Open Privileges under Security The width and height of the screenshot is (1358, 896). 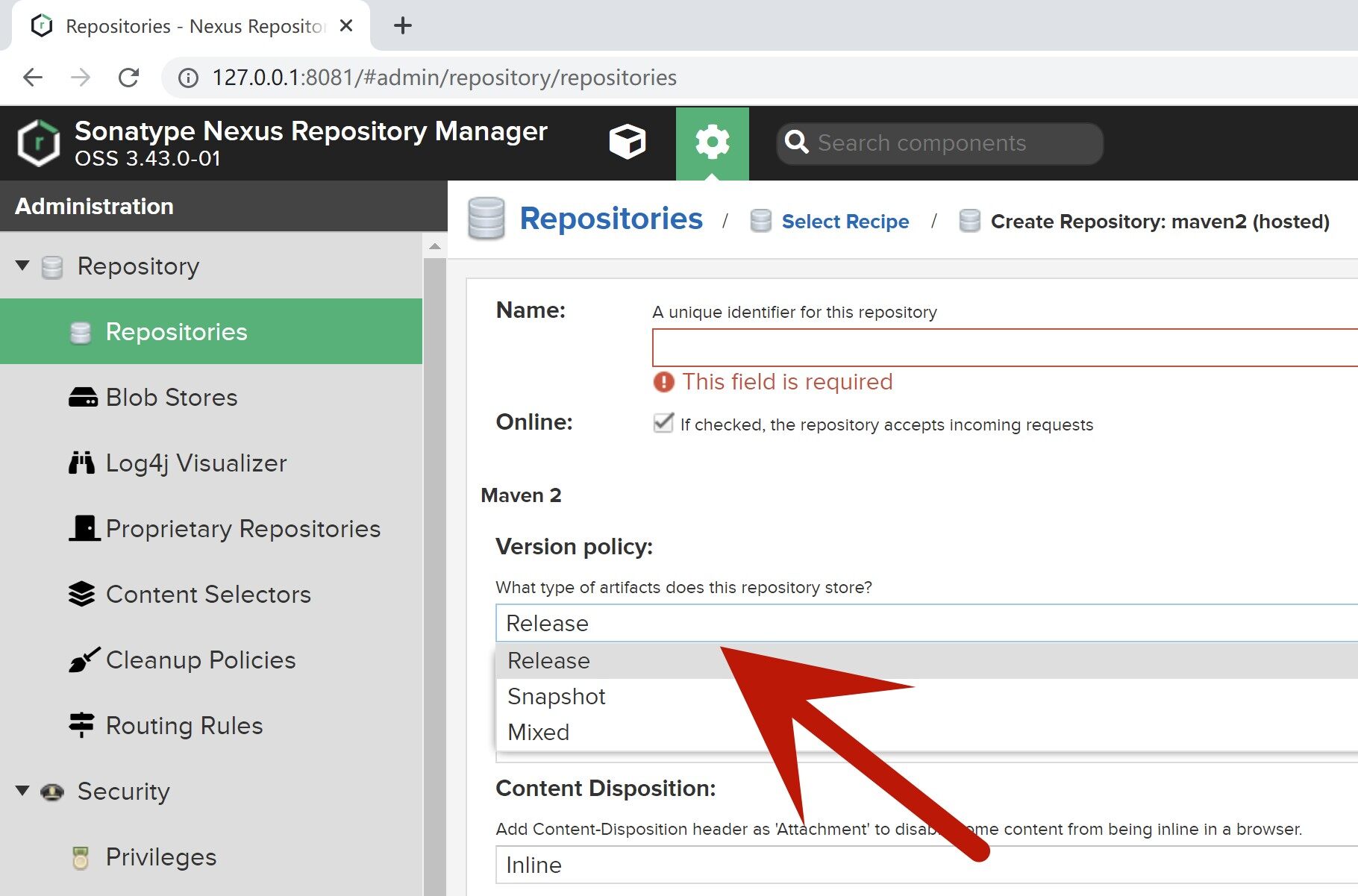[160, 856]
